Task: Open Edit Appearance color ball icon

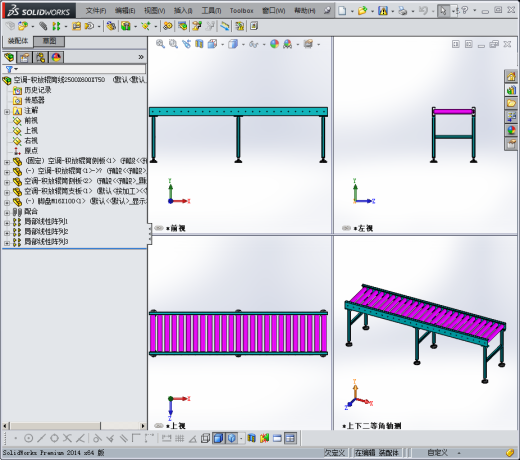Action: 274,44
